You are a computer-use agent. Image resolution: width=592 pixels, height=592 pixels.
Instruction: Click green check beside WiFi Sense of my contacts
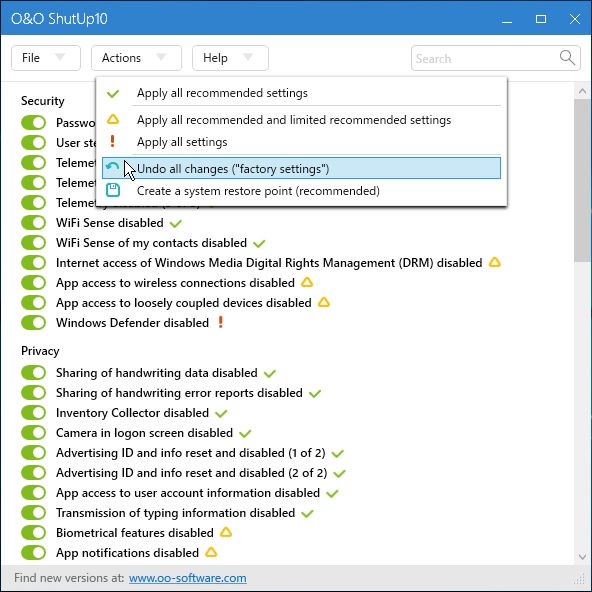pyautogui.click(x=259, y=244)
